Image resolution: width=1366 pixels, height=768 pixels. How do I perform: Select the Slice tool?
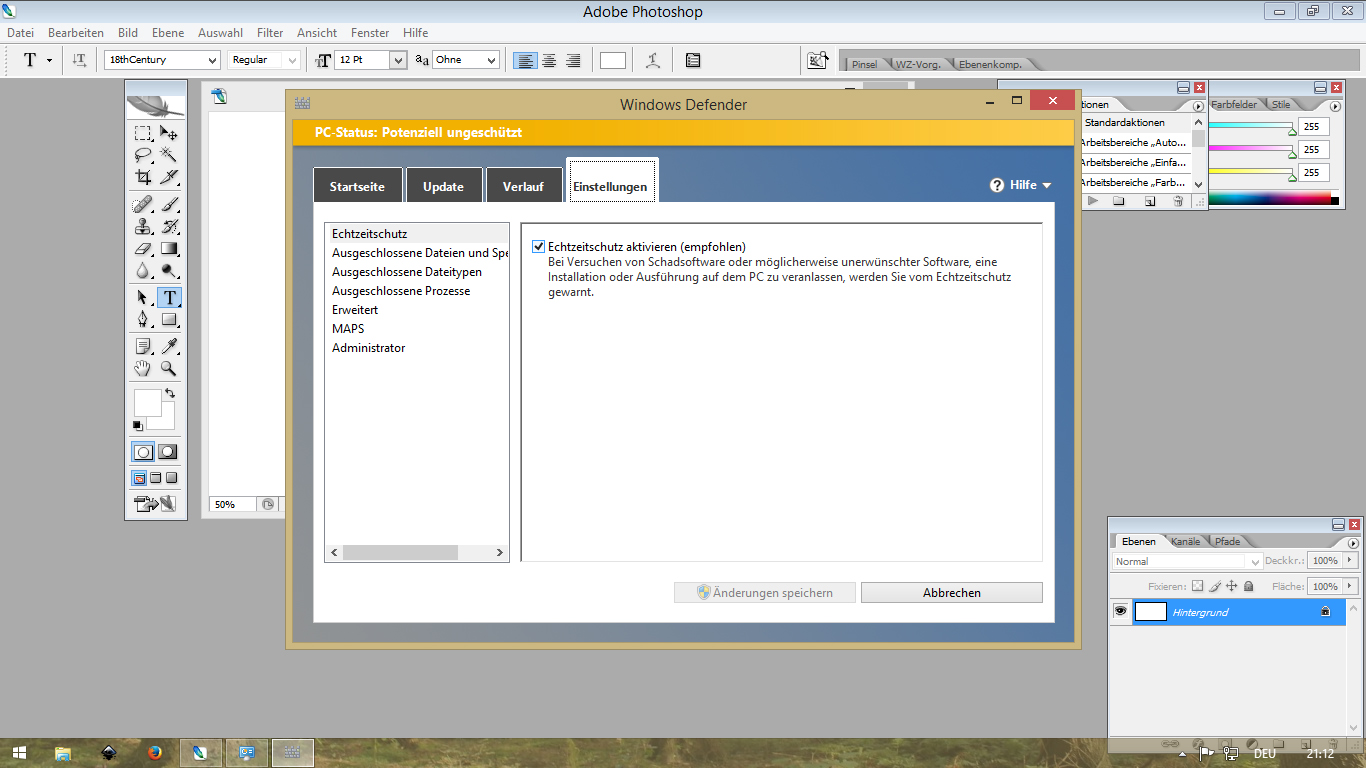click(x=169, y=177)
